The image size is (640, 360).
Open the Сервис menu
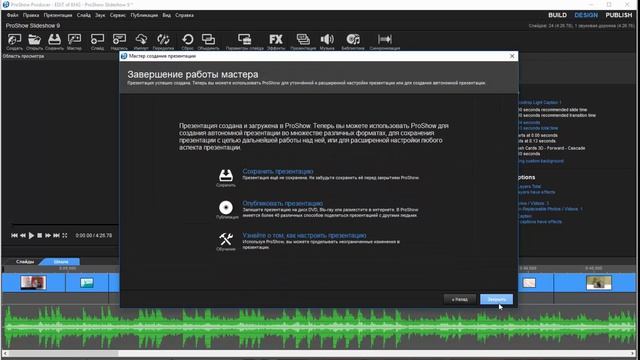coord(118,15)
